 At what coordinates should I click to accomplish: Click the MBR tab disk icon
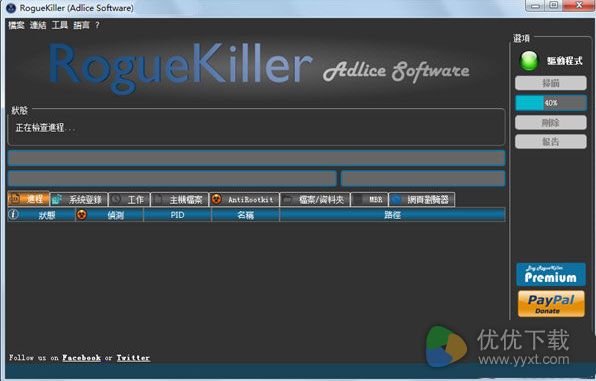click(358, 199)
